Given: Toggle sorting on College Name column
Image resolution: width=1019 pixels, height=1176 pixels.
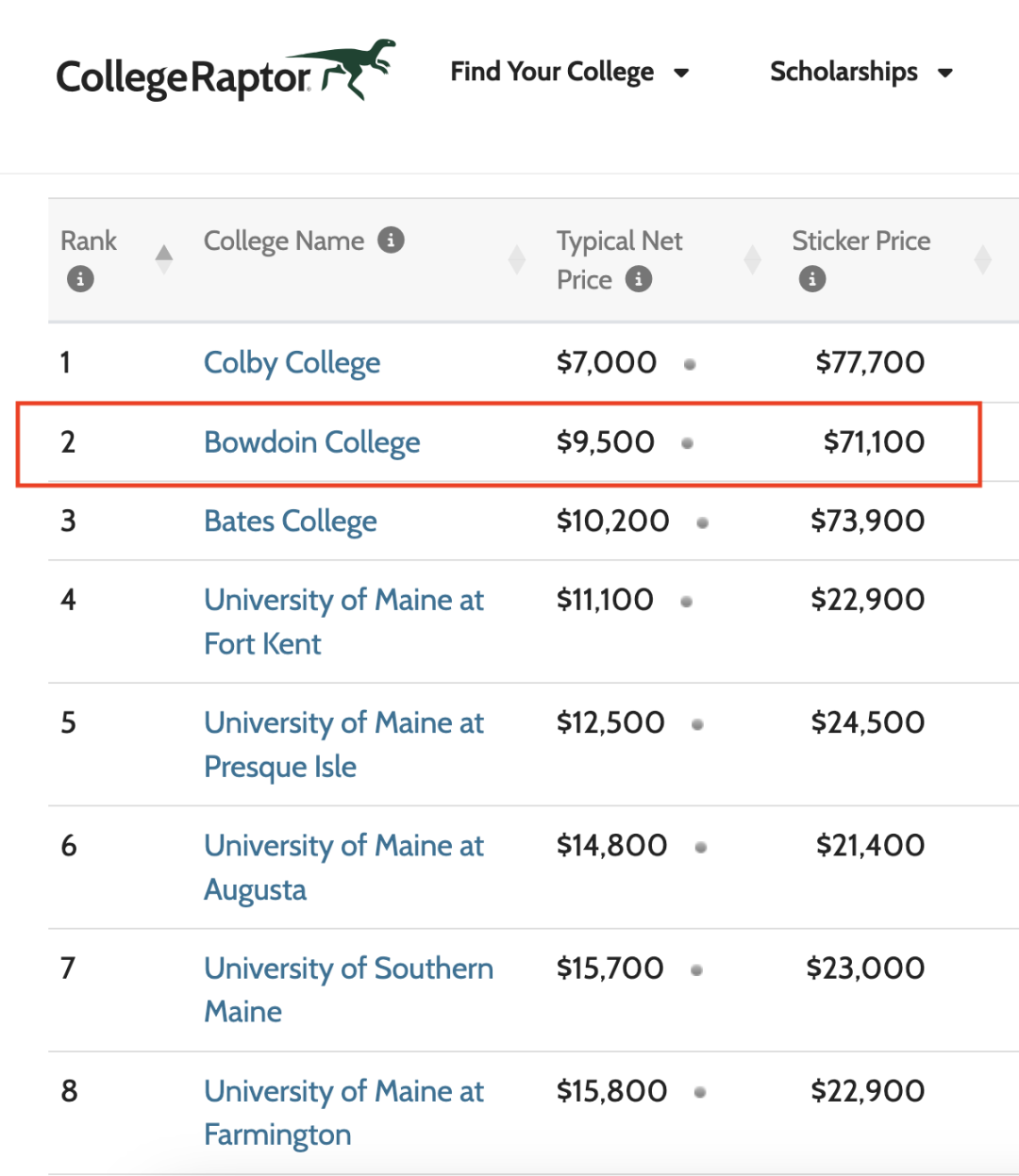Looking at the screenshot, I should tap(517, 259).
